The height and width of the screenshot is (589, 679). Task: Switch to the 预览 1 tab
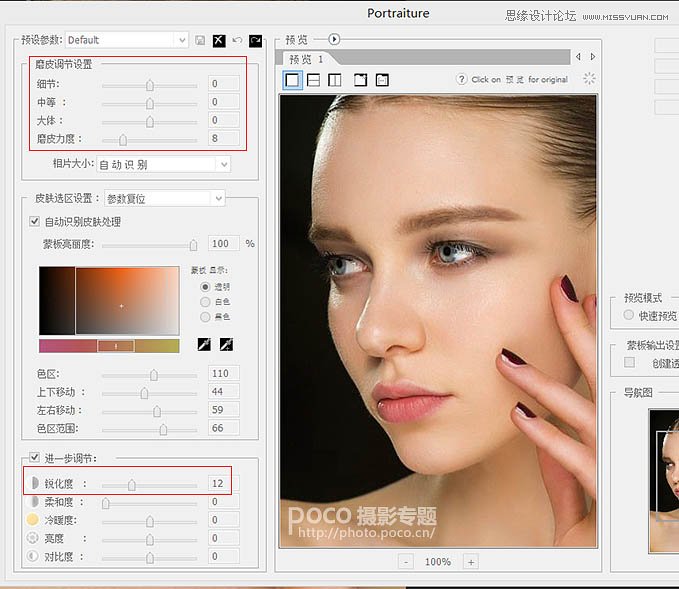pyautogui.click(x=306, y=60)
